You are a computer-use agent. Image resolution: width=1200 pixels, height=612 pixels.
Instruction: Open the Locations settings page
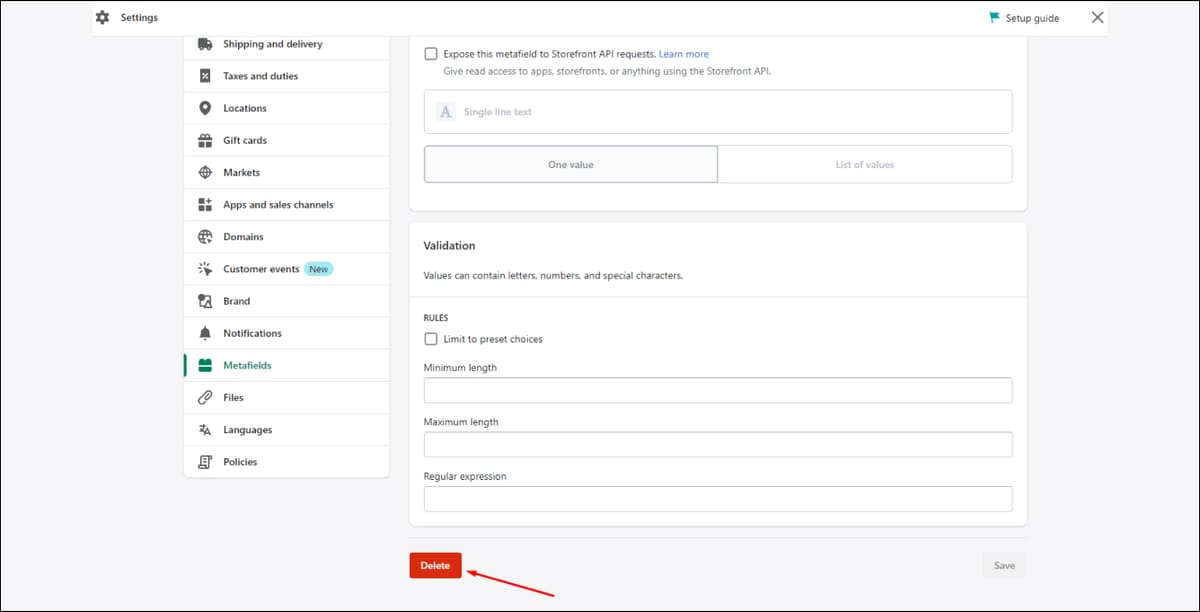[286, 108]
